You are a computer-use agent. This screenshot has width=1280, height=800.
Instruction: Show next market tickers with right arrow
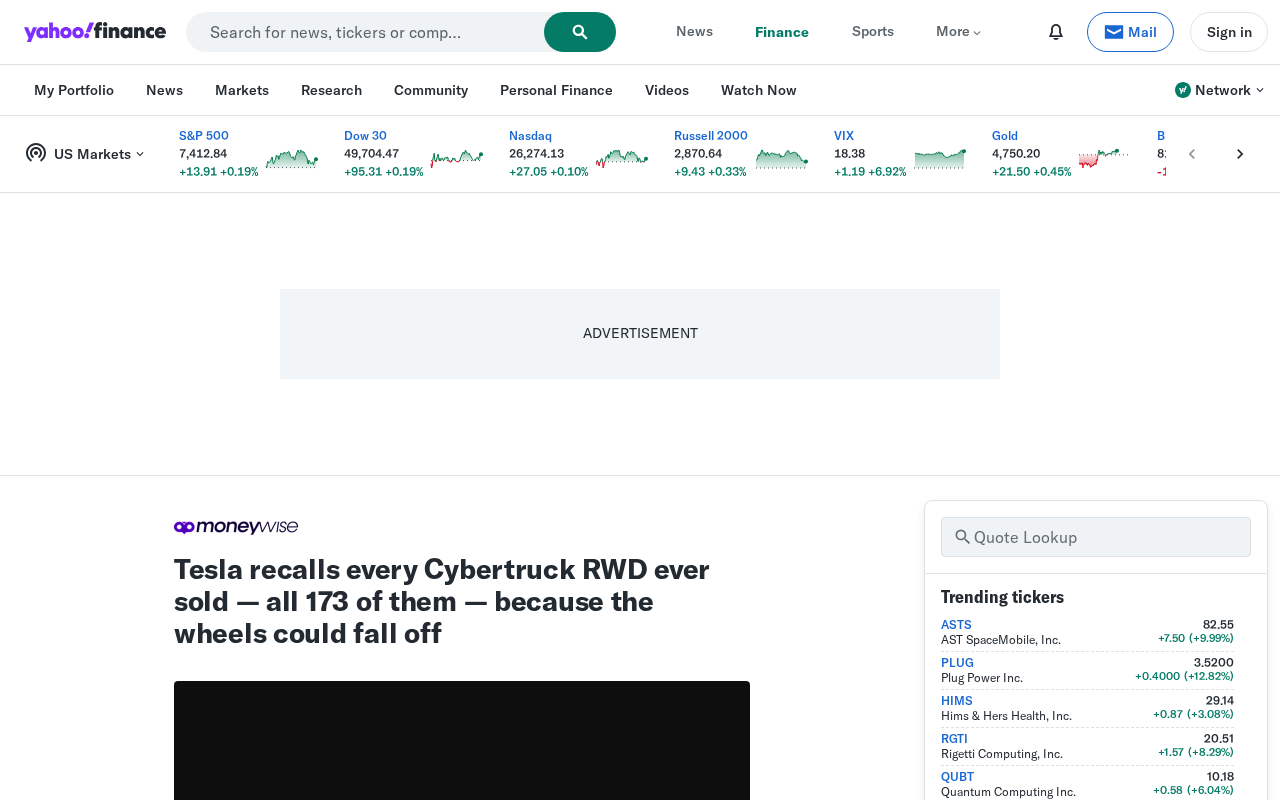pos(1240,154)
